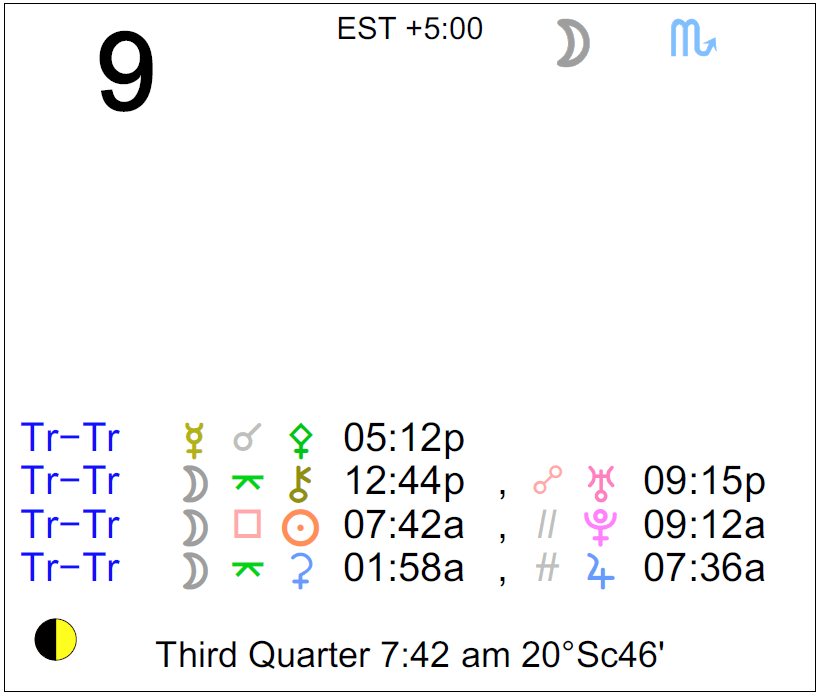The height and width of the screenshot is (696, 818).
Task: Click the gray conjunction symbol after Mercury
Action: point(246,439)
